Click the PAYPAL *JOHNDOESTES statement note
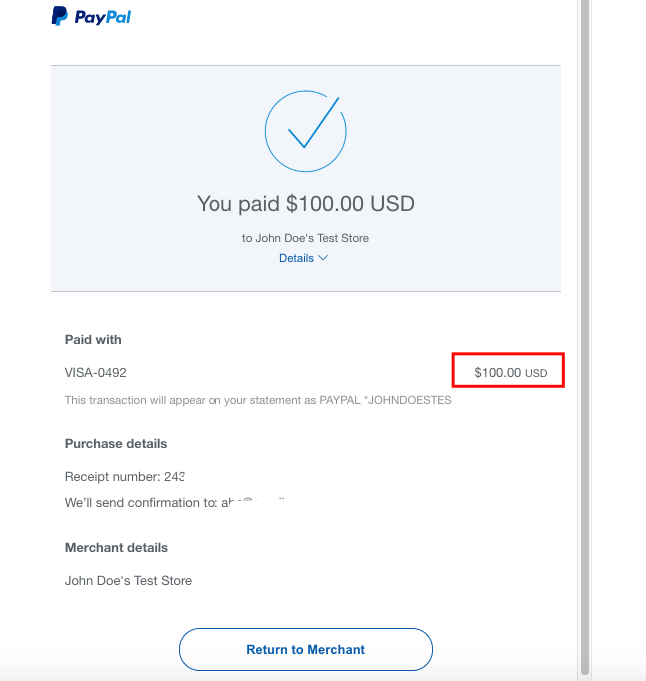646x681 pixels. 258,400
